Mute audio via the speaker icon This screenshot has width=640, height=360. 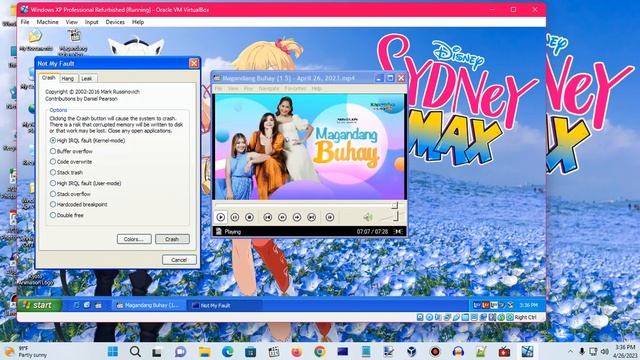368,217
